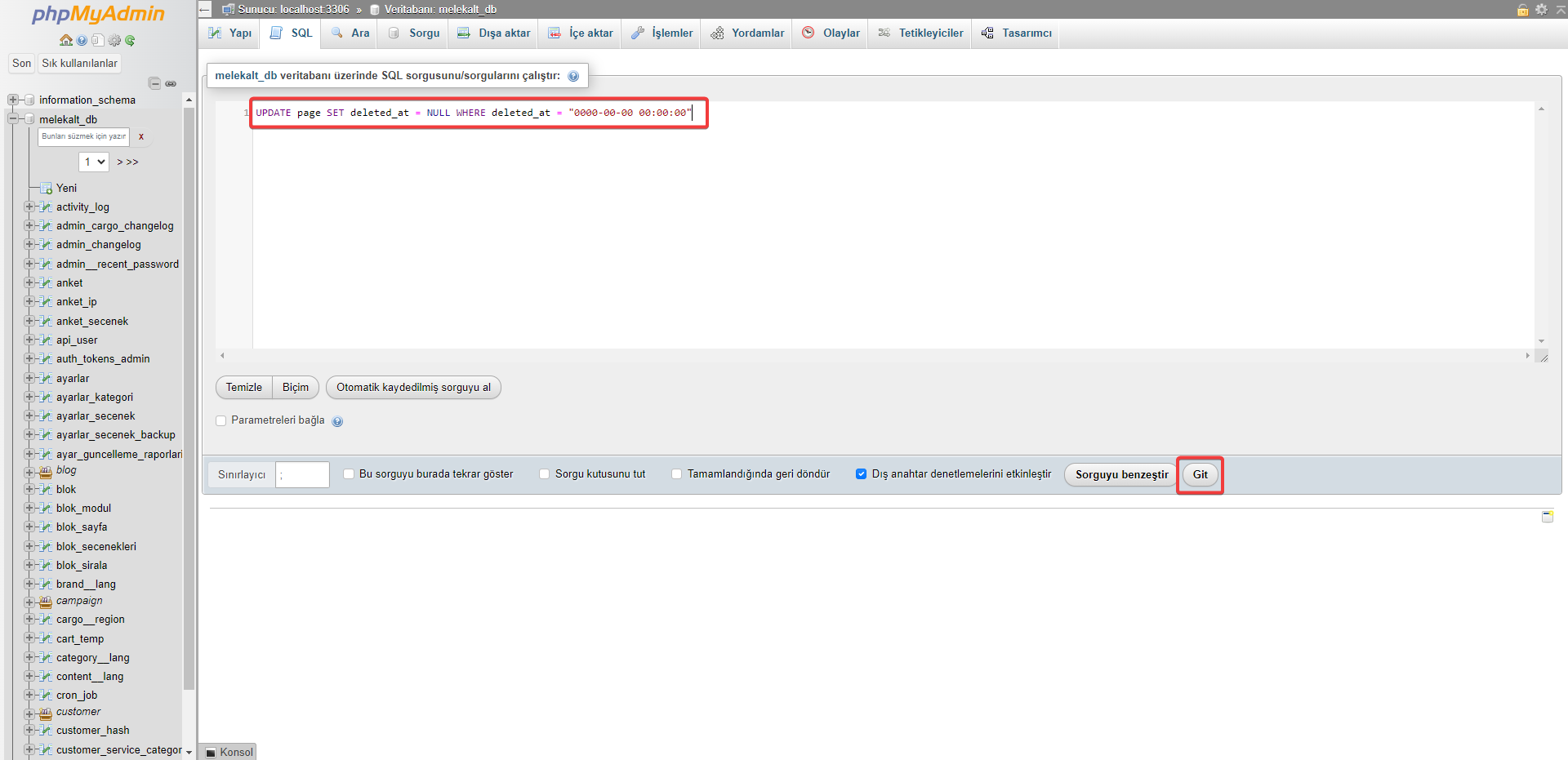Uncheck Dış anahtar denetlemelerini etkinleştir
This screenshot has height=760, width=1568.
861,474
